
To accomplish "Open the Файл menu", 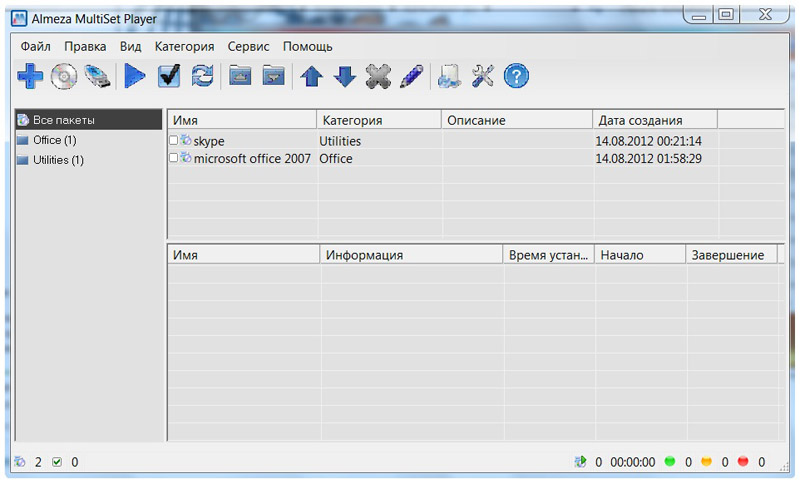I will (x=36, y=46).
